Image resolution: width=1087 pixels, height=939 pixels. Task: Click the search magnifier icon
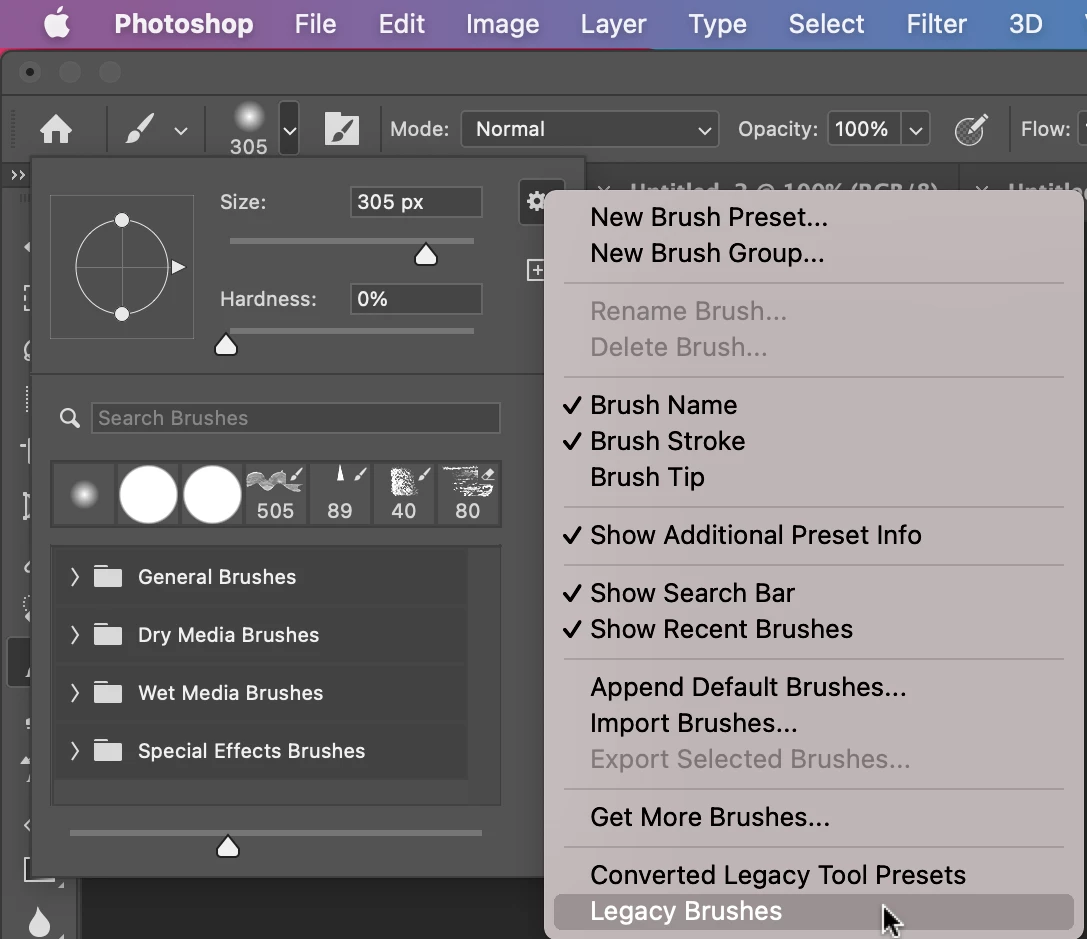(x=69, y=418)
